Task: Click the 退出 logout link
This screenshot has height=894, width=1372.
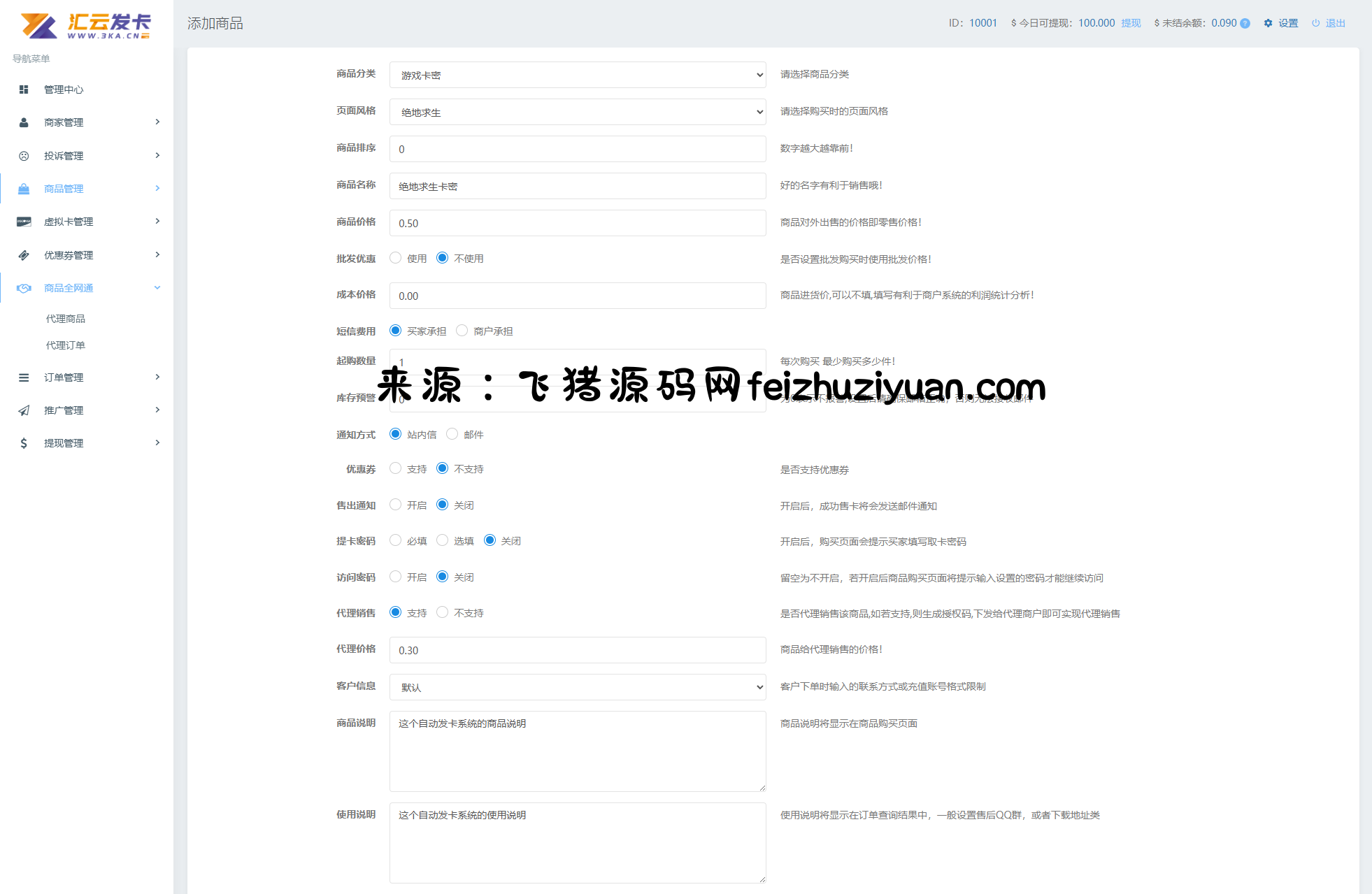Action: click(x=1334, y=23)
